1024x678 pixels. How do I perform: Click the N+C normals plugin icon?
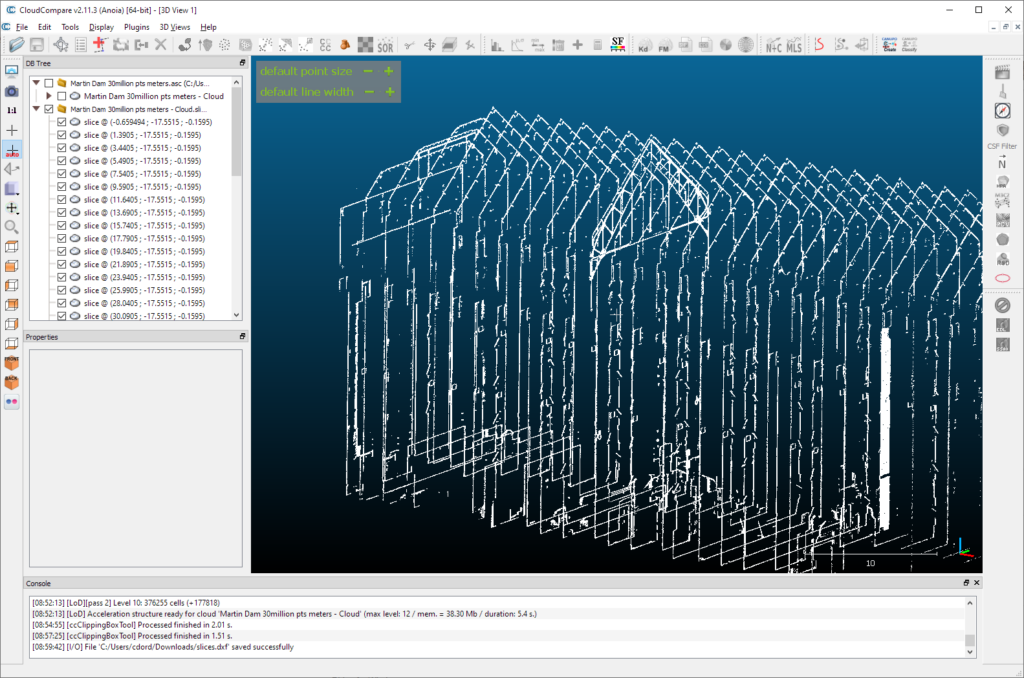774,45
